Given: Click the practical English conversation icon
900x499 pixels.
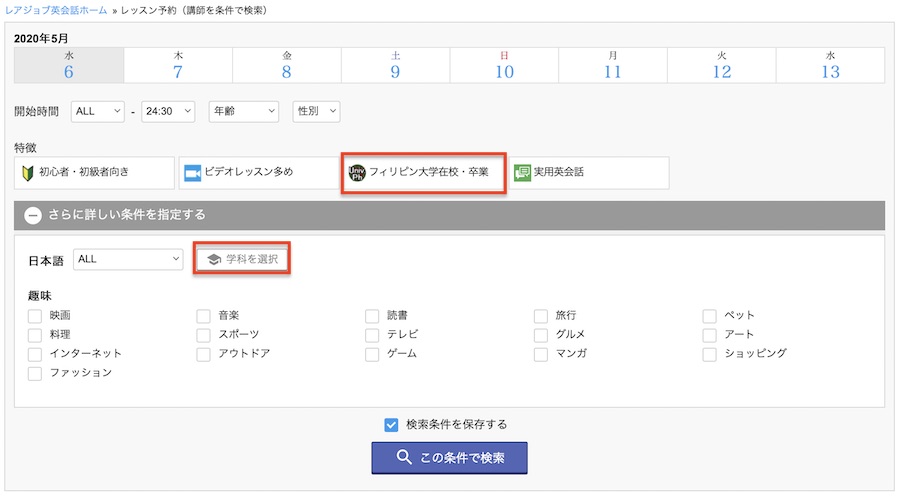Looking at the screenshot, I should click(x=522, y=172).
